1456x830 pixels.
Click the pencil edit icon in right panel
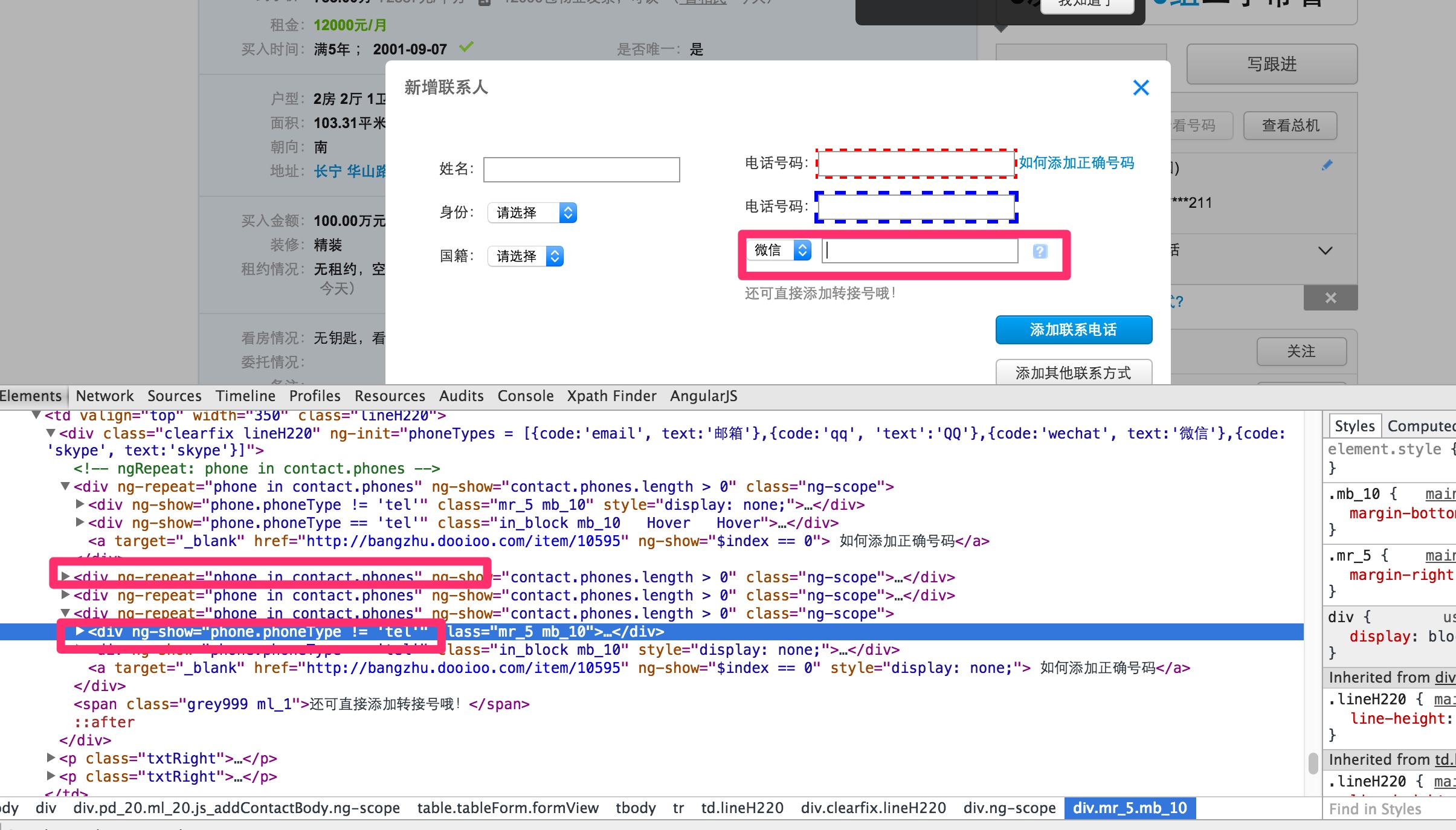click(x=1327, y=165)
